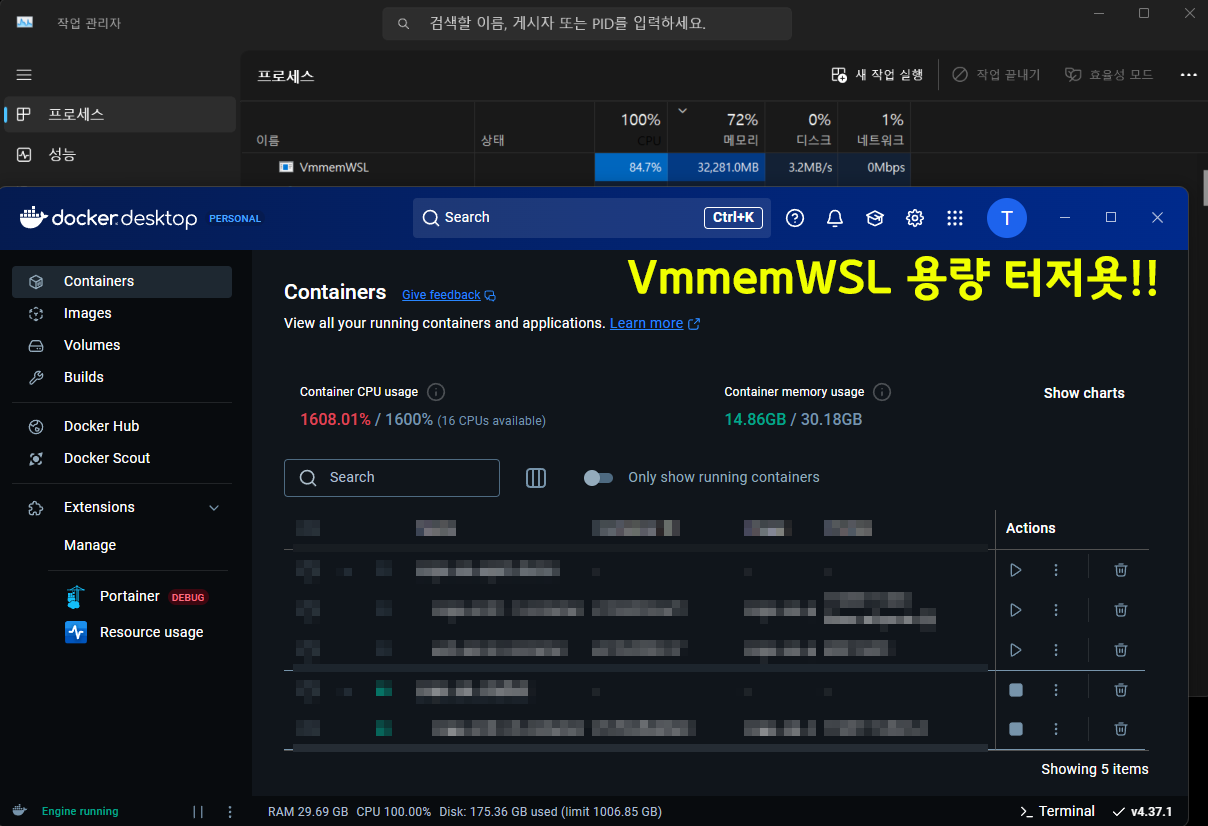Screen dimensions: 1208x826
Task: Start the topmost container in the list
Action: [1016, 570]
